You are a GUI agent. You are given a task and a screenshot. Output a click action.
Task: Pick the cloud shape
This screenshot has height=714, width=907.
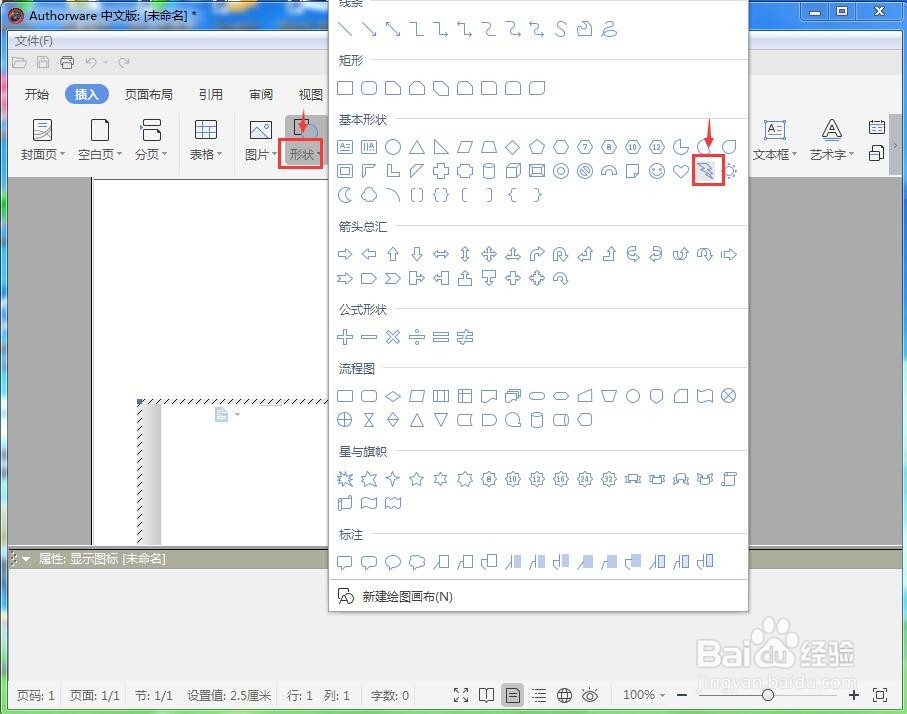368,195
